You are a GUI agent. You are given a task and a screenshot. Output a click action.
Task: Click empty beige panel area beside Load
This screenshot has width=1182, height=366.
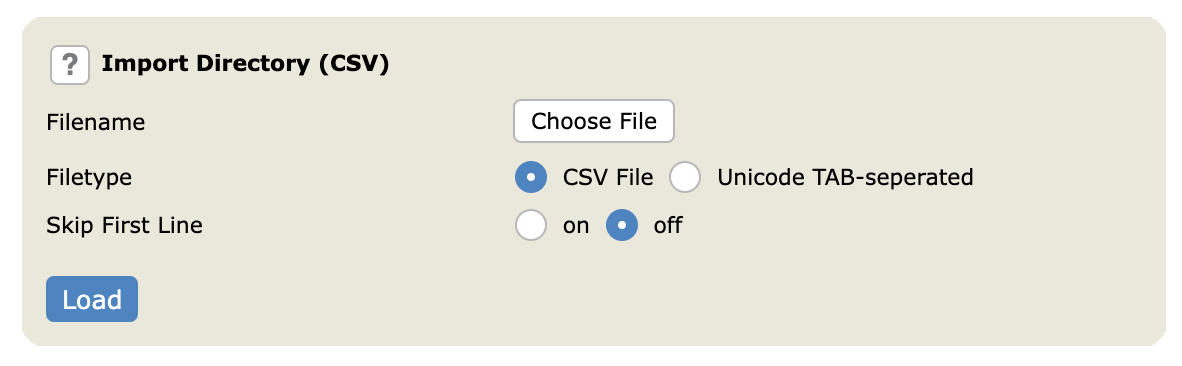(x=603, y=301)
